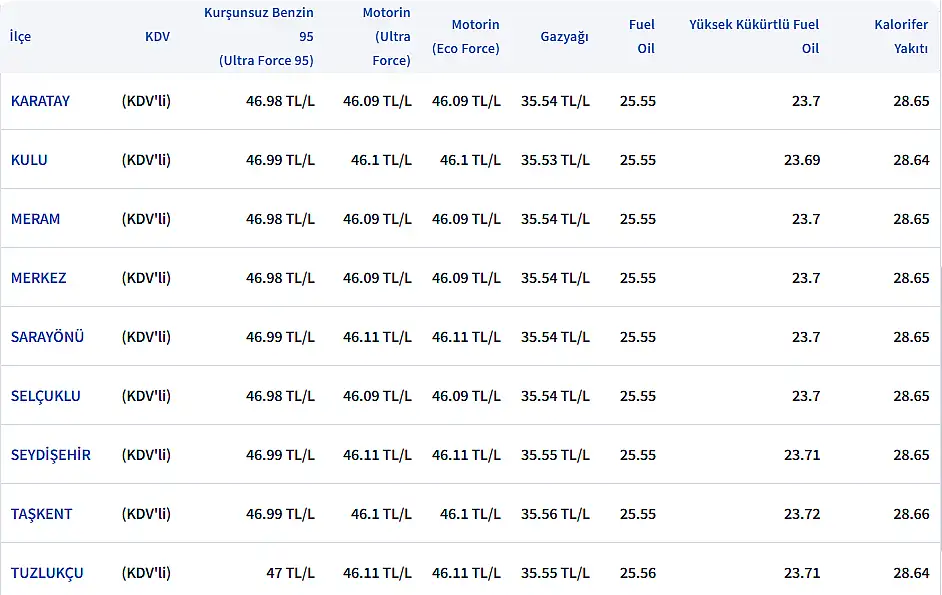Select TAŞKENT's 35.56 TL/L gazyağı price

[555, 514]
